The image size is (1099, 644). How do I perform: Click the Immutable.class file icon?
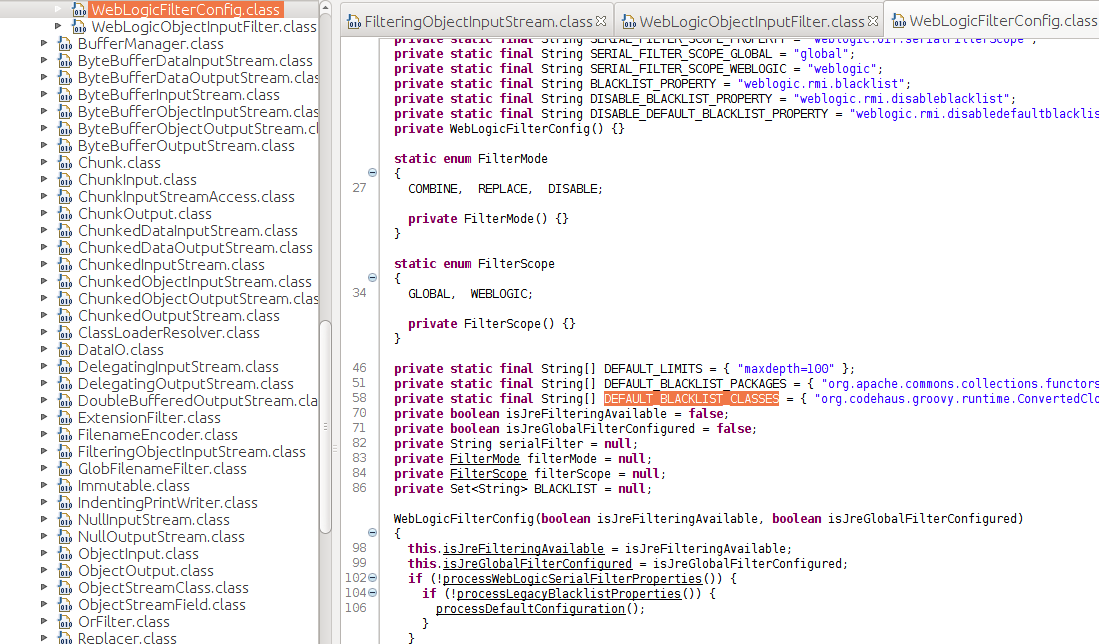click(x=65, y=486)
